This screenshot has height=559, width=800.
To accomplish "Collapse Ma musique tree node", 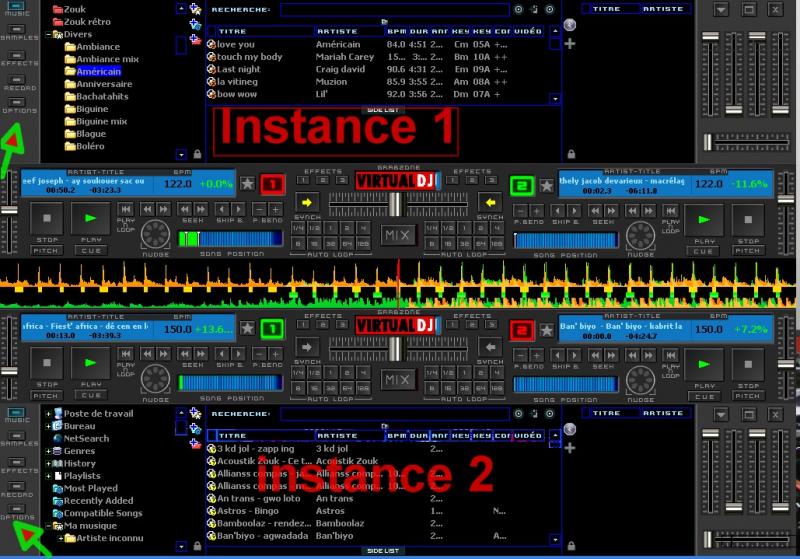I will (48, 526).
